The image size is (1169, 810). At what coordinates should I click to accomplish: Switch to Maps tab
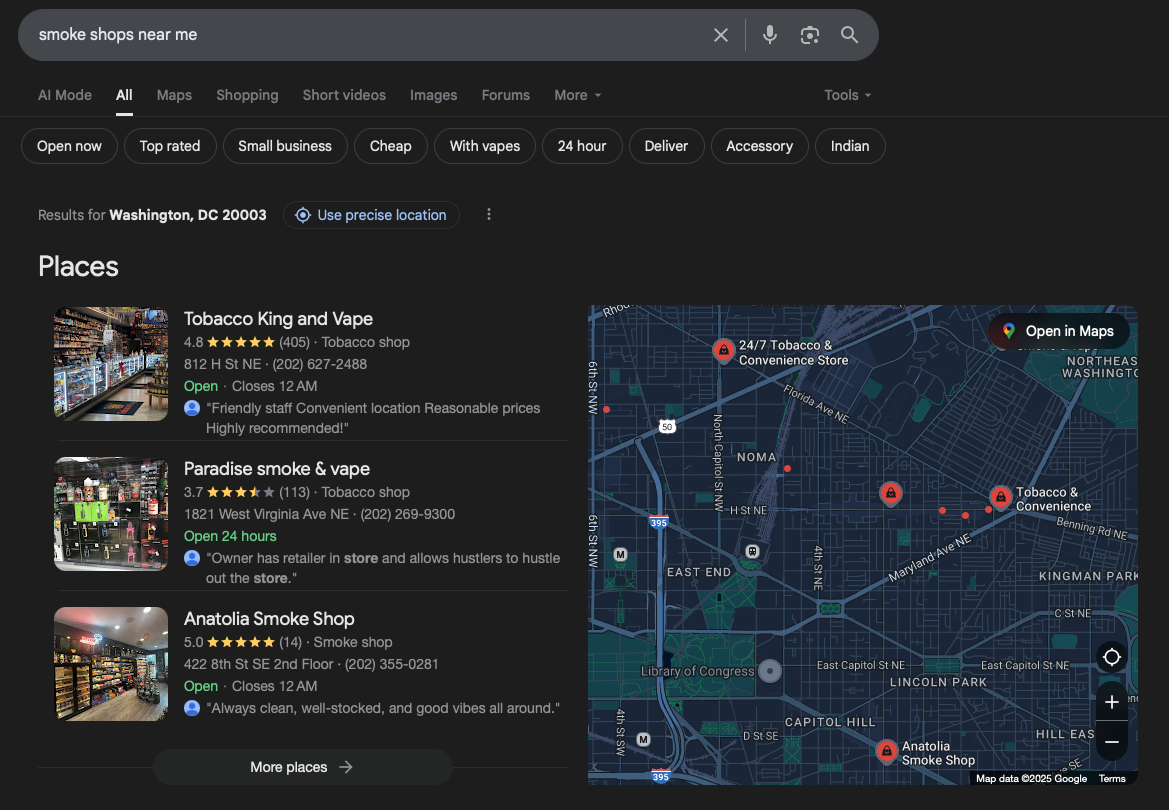(174, 95)
